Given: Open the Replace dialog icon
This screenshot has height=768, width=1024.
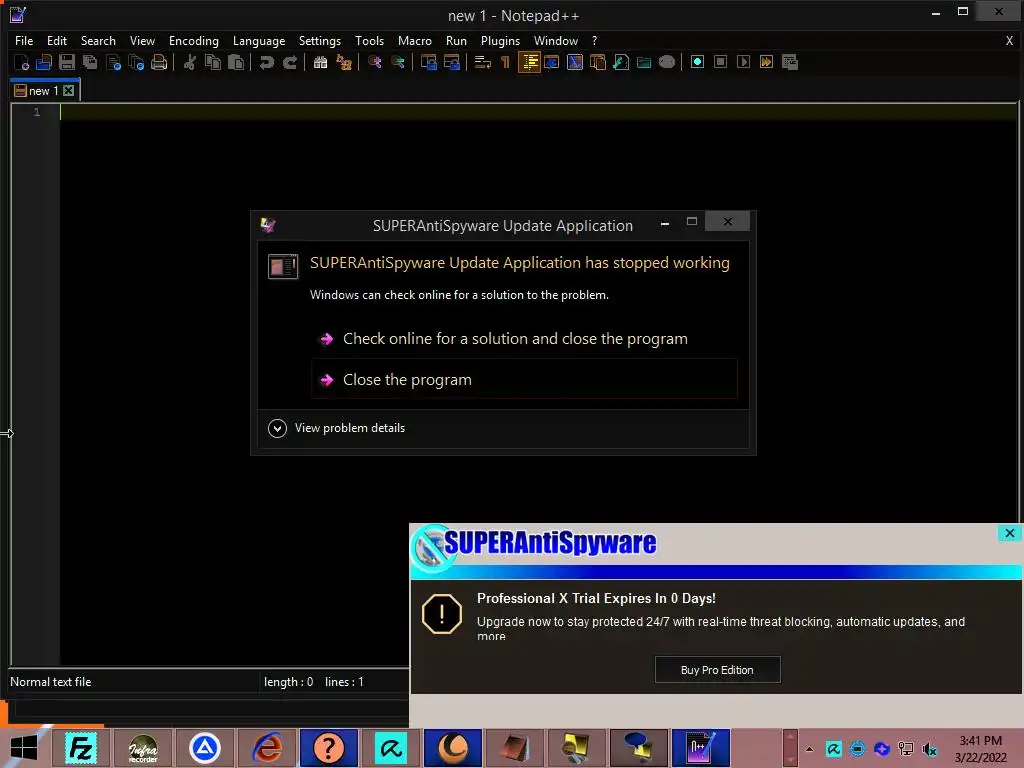Looking at the screenshot, I should (344, 63).
